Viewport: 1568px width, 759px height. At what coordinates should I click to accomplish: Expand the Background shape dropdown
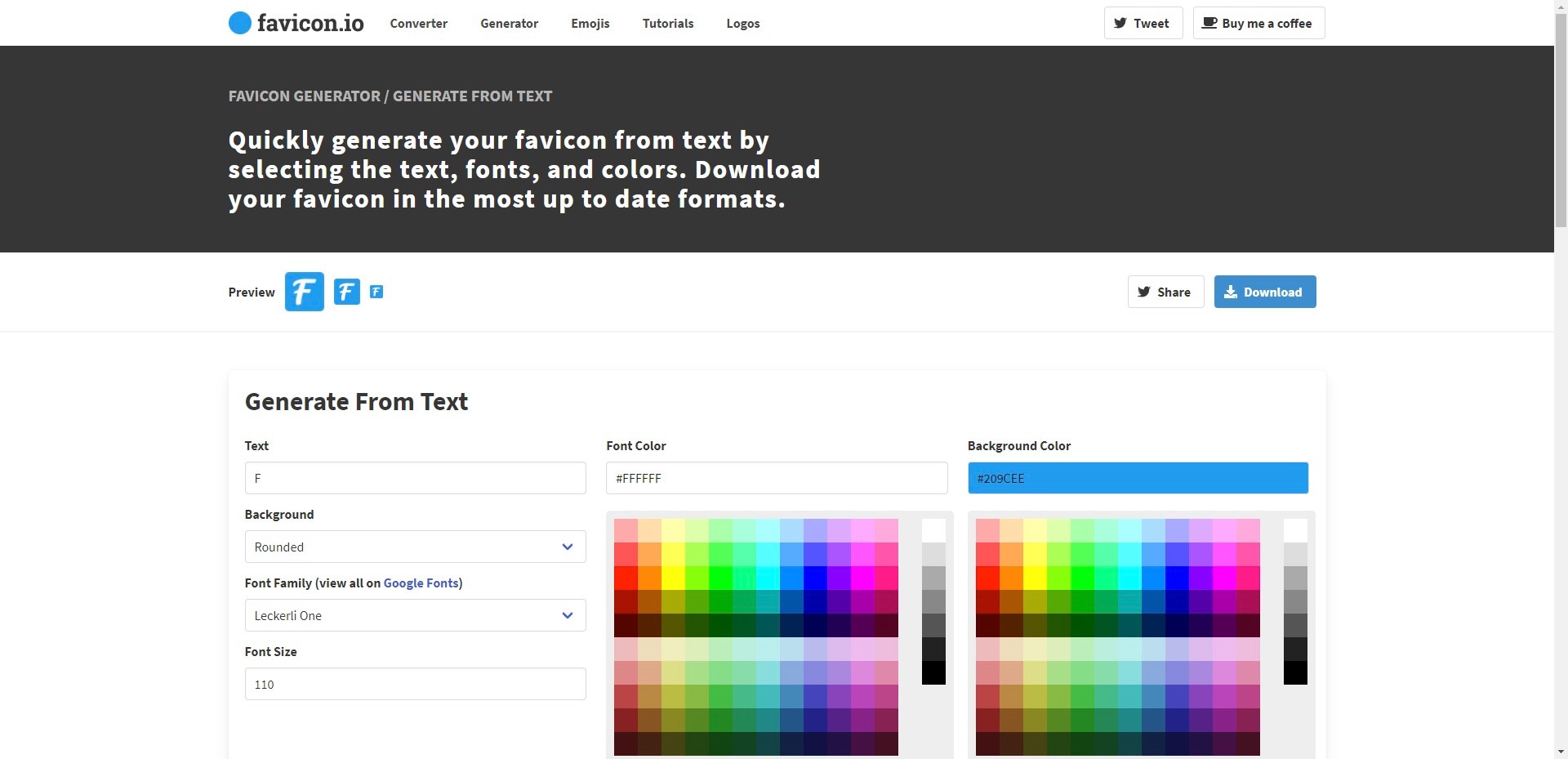[x=415, y=547]
